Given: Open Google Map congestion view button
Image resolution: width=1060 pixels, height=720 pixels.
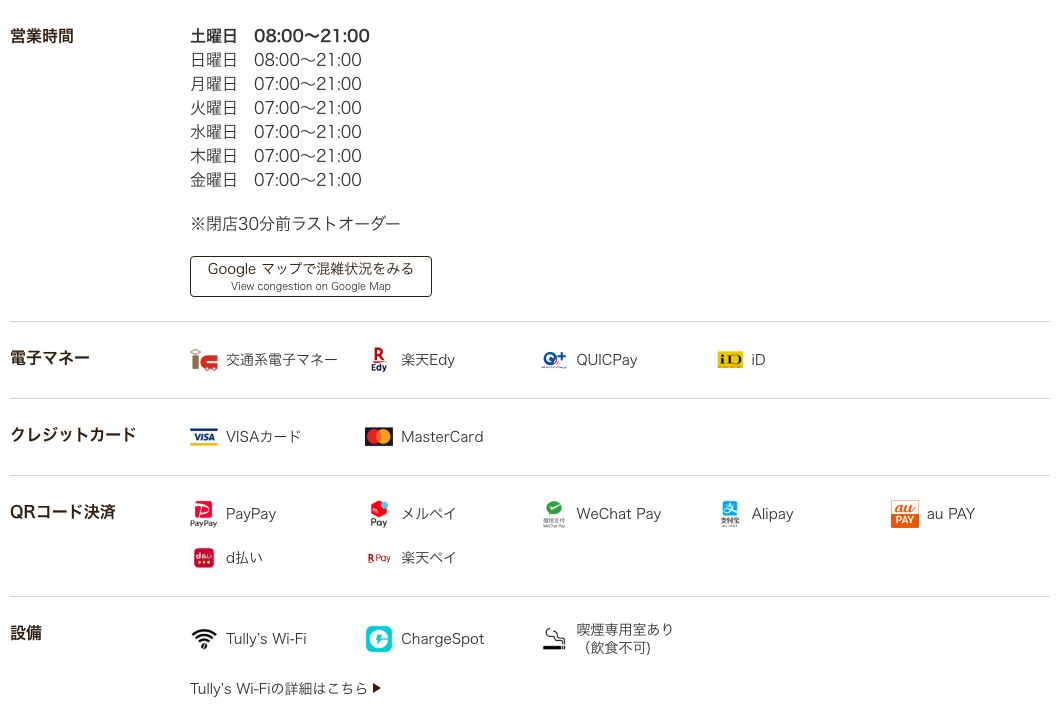Looking at the screenshot, I should pyautogui.click(x=311, y=277).
